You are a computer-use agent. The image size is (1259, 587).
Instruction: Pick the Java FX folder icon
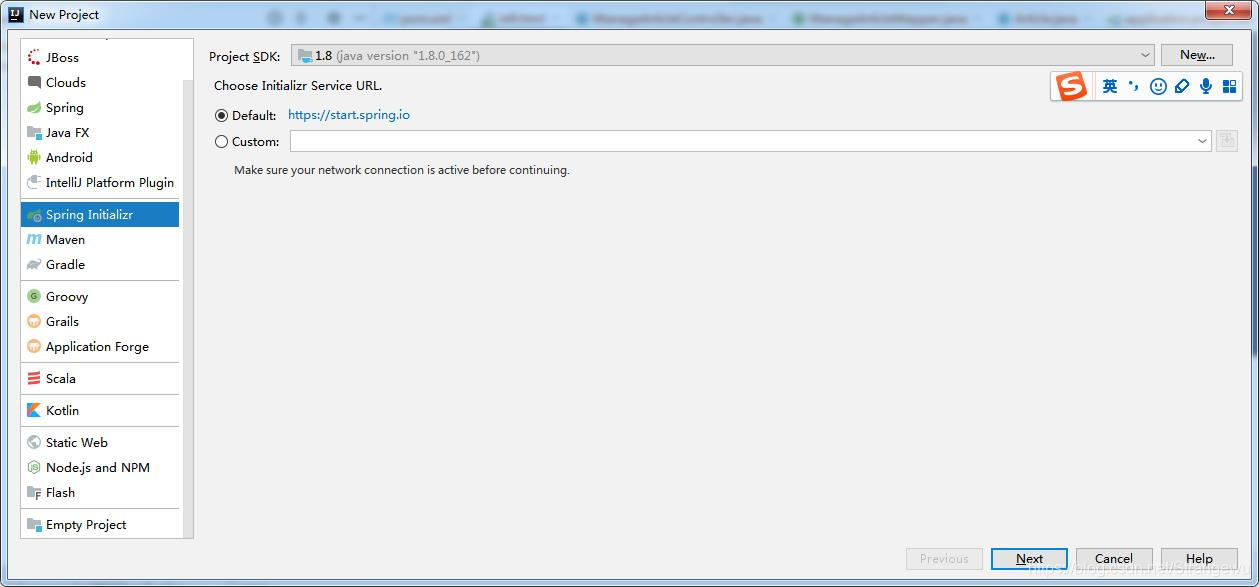pyautogui.click(x=34, y=133)
